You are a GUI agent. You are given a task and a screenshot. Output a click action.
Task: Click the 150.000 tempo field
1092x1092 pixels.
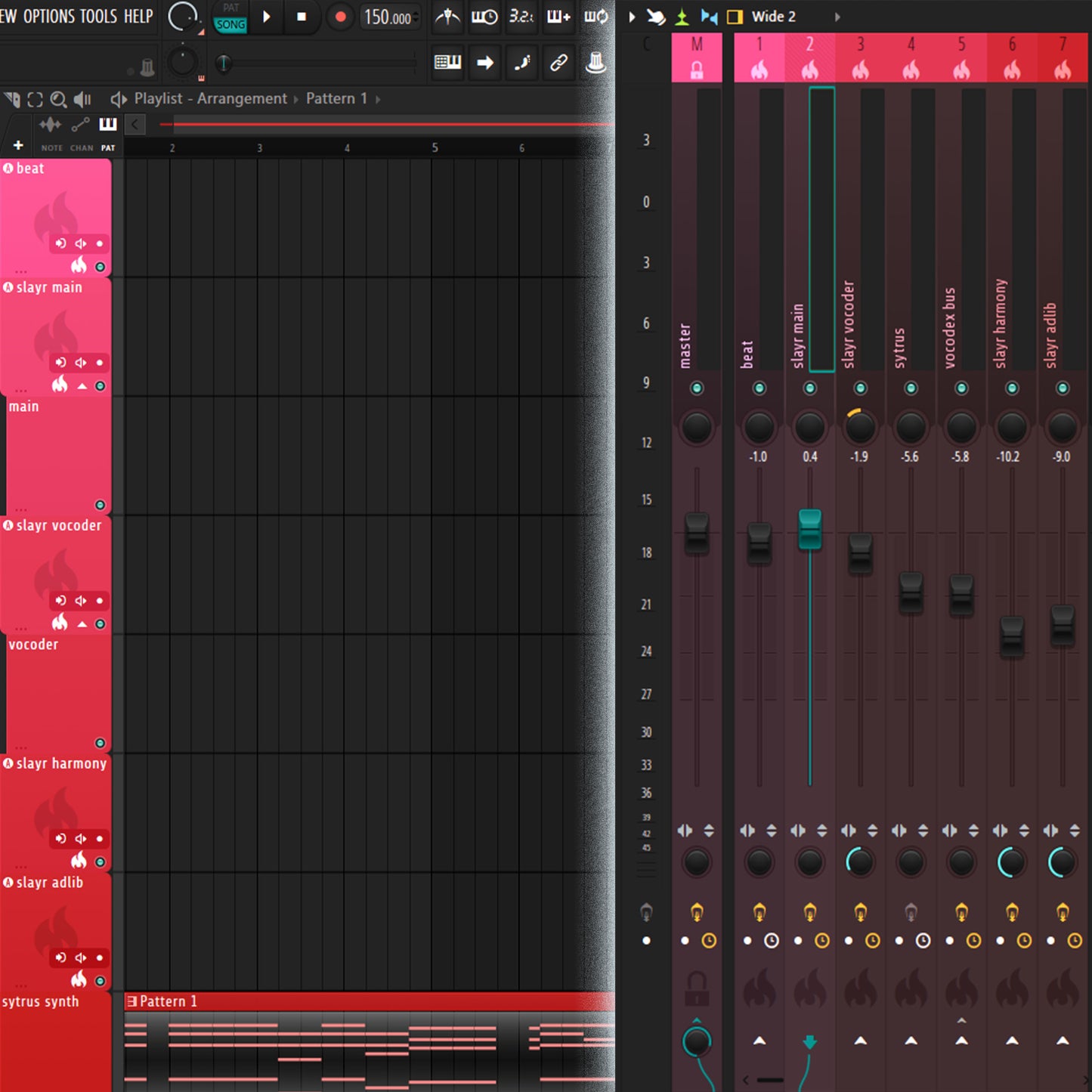pyautogui.click(x=390, y=17)
